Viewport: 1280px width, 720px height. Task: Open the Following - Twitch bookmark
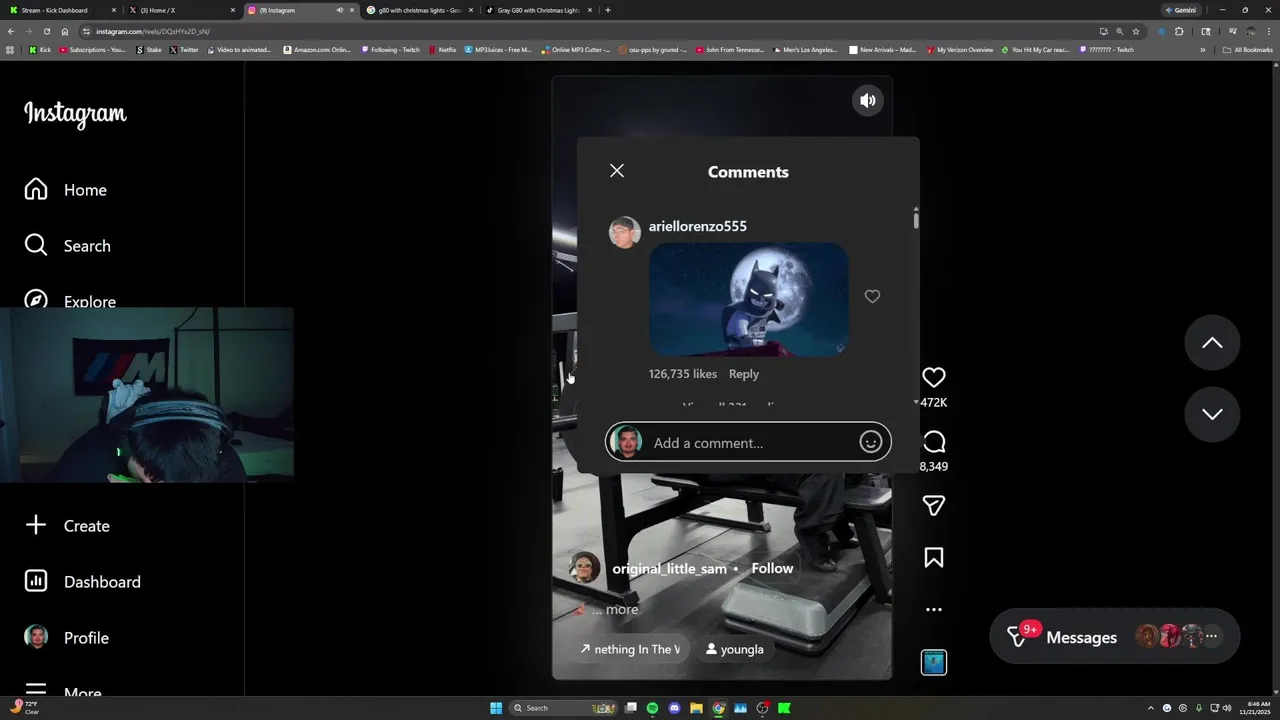pos(390,49)
